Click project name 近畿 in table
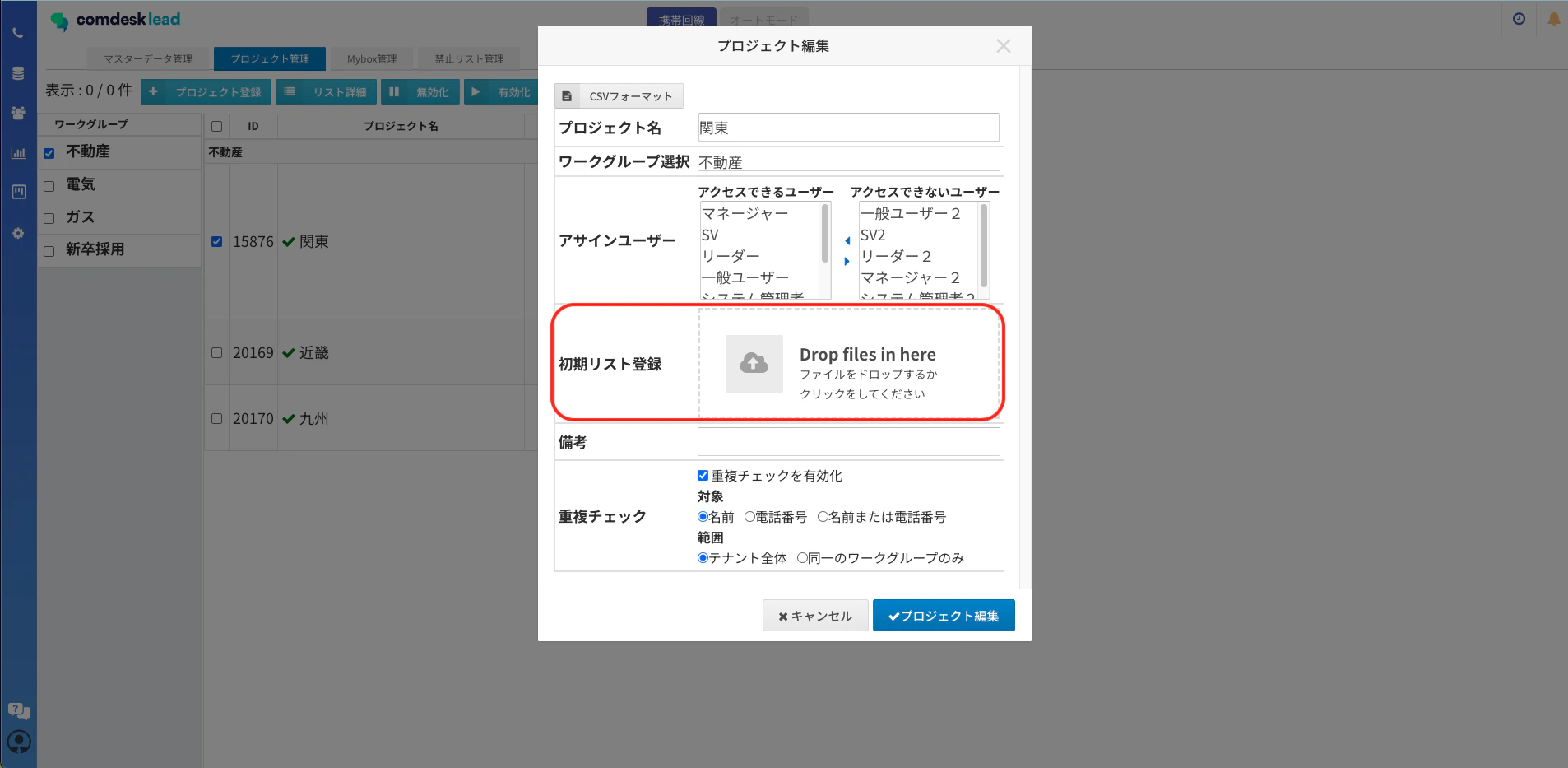The width and height of the screenshot is (1568, 768). point(314,352)
